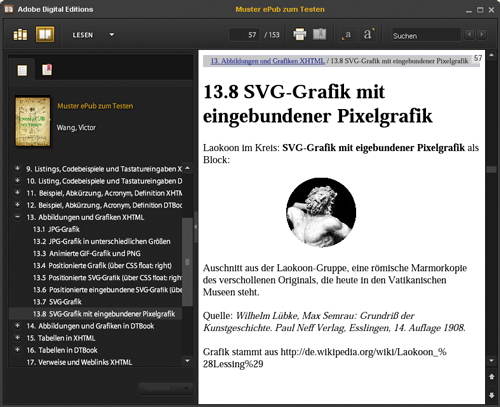
Task: Expand chapter 12 Beispiel, Abkürzung DTBook
Action: [17, 204]
